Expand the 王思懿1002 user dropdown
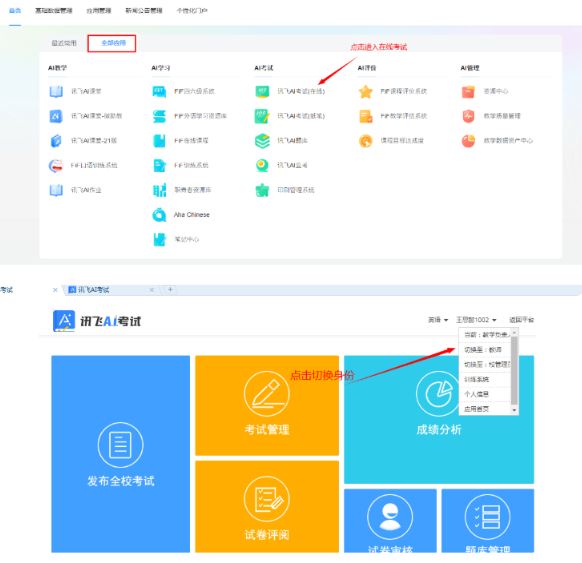582x563 pixels. click(x=476, y=320)
